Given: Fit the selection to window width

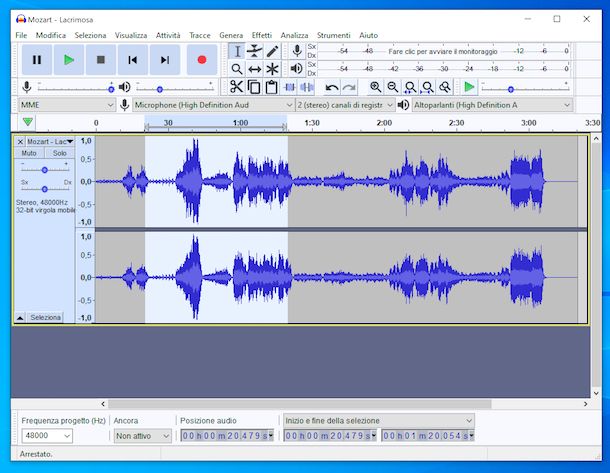Looking at the screenshot, I should [x=410, y=87].
